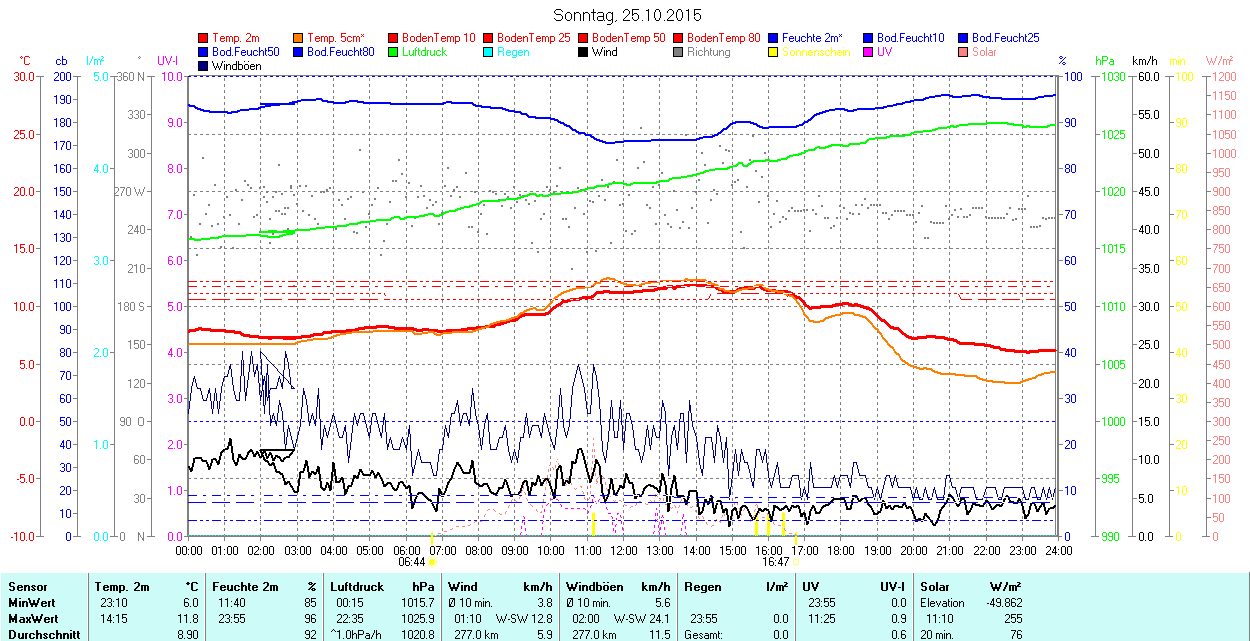
Task: Click the hPa axis unit label above chart
Action: [1105, 61]
